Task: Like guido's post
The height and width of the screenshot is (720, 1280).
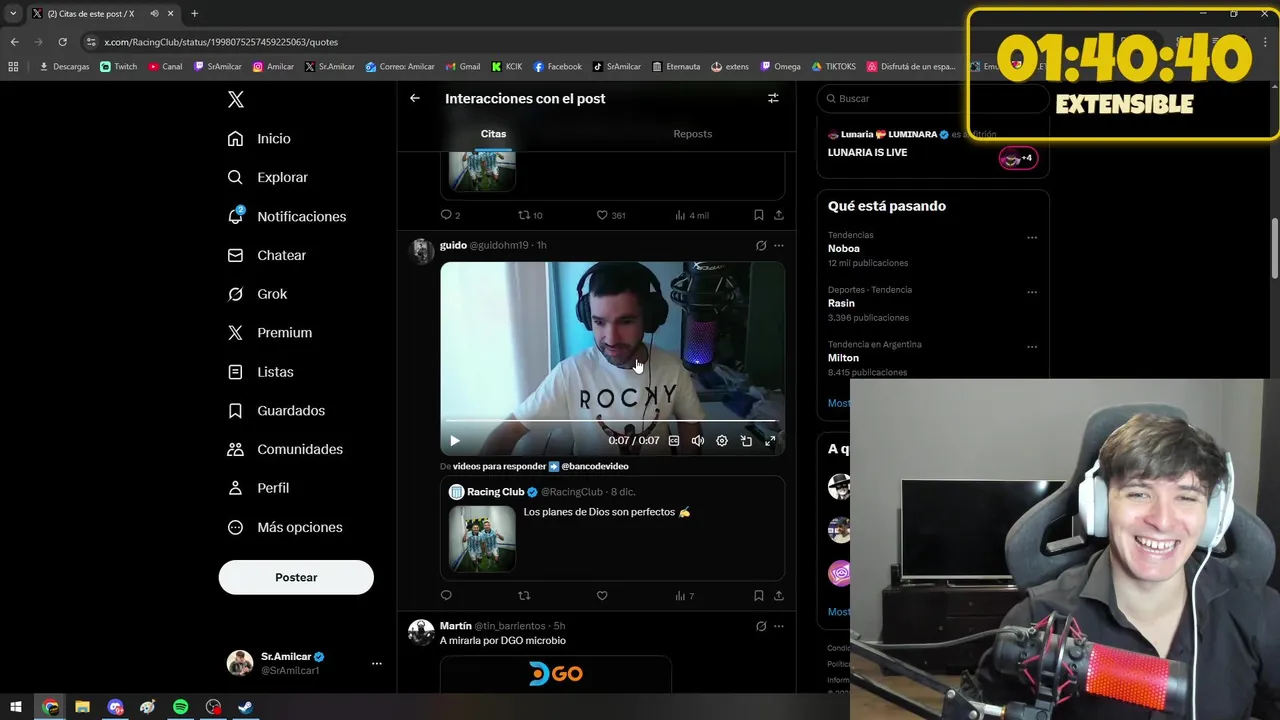Action: click(x=602, y=596)
